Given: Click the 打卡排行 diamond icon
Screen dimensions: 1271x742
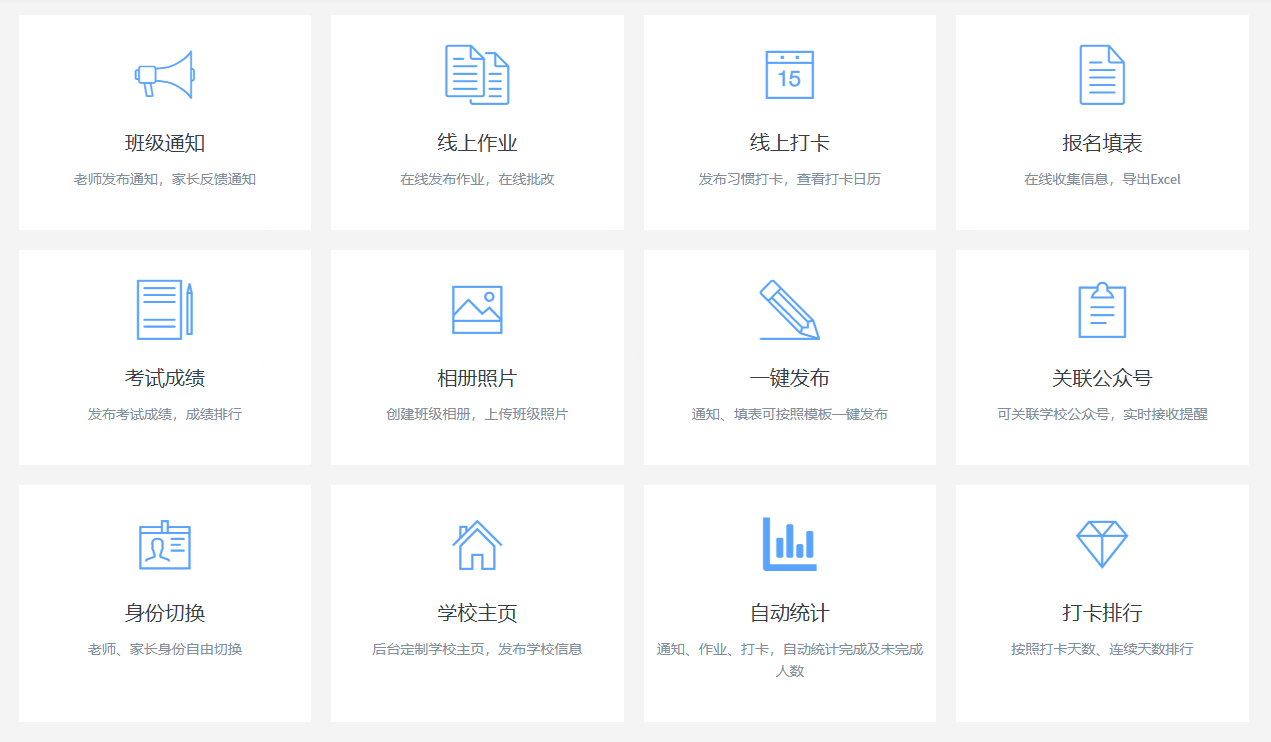Looking at the screenshot, I should pyautogui.click(x=1102, y=544).
